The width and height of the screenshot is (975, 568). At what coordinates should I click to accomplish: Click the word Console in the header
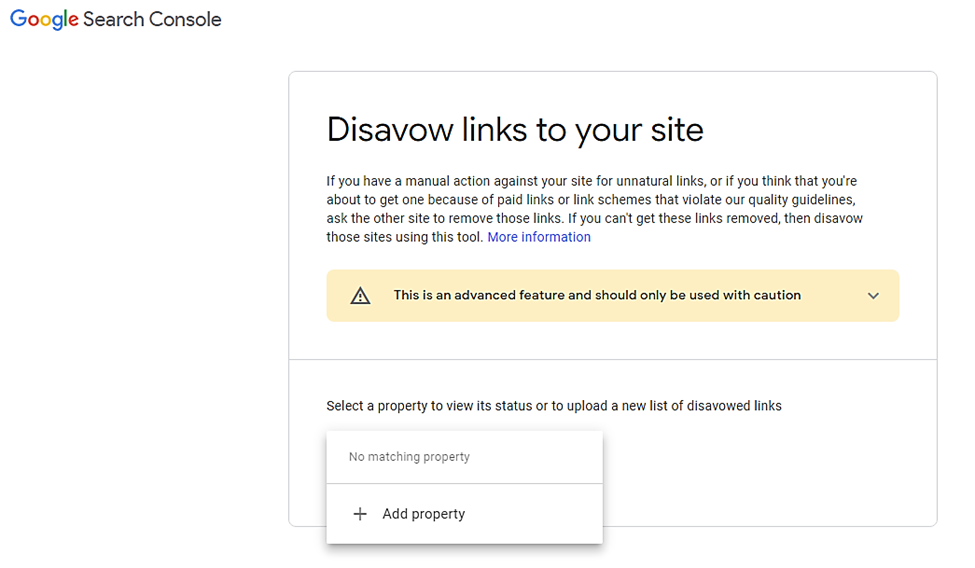(185, 19)
